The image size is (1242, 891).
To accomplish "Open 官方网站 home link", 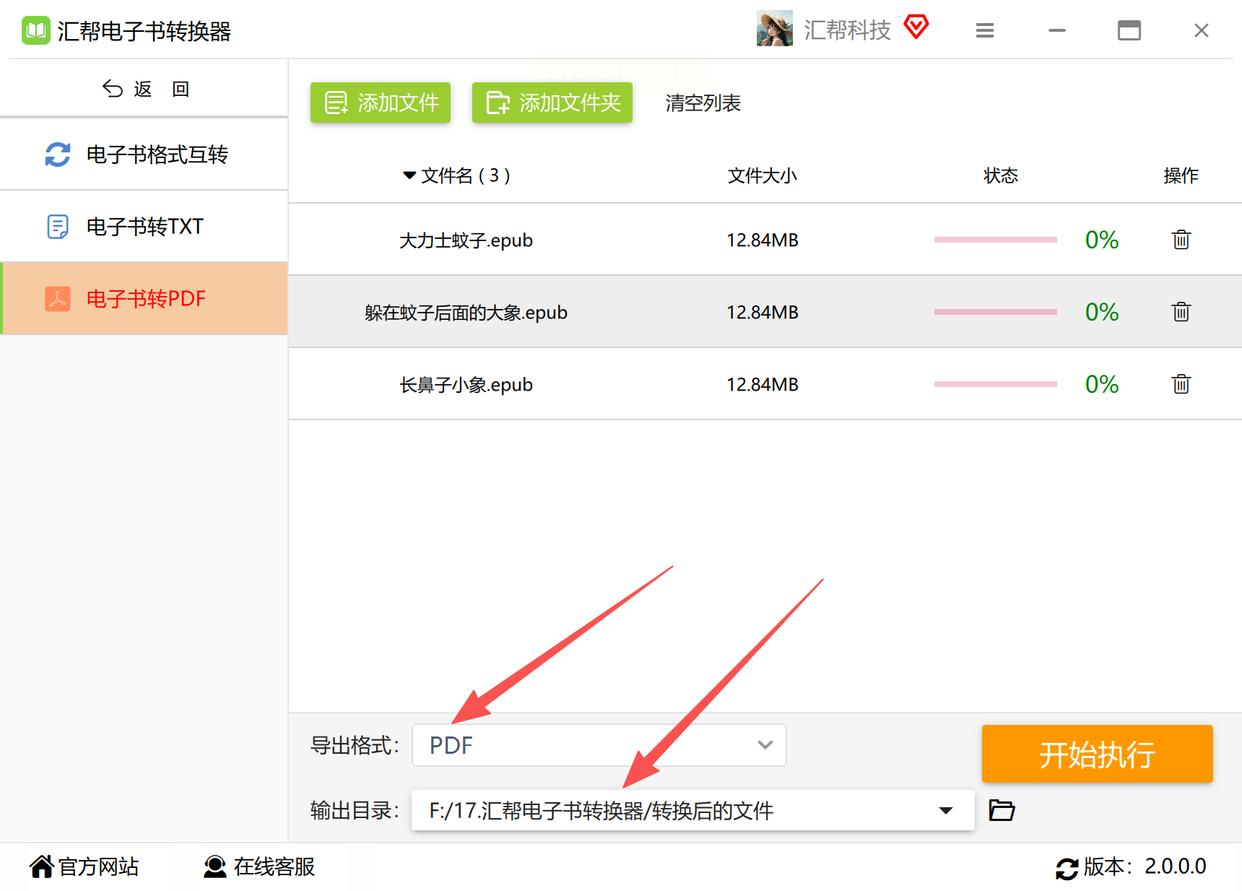I will (84, 866).
